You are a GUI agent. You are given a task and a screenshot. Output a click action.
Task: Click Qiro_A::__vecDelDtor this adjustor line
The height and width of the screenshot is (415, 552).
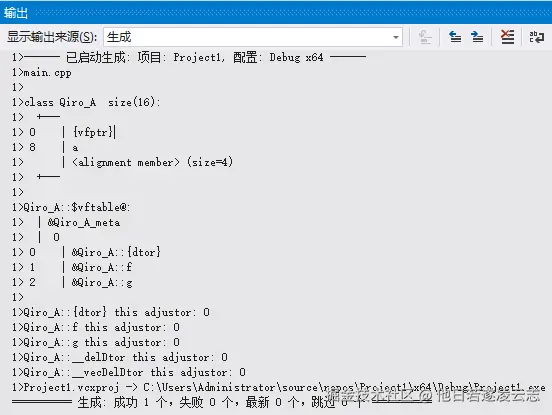tap(129, 372)
